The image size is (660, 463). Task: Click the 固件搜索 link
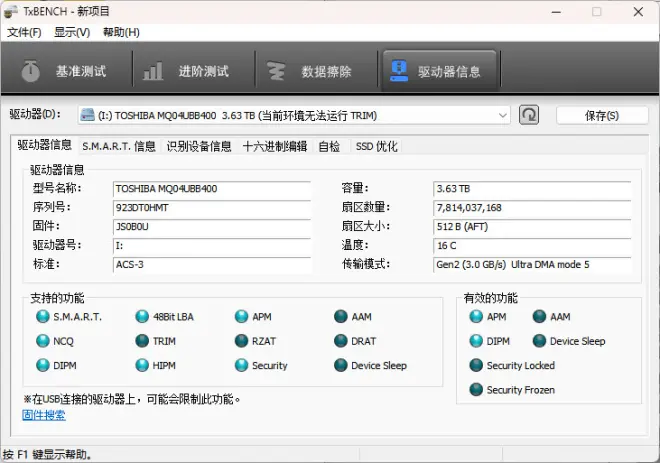tap(44, 415)
